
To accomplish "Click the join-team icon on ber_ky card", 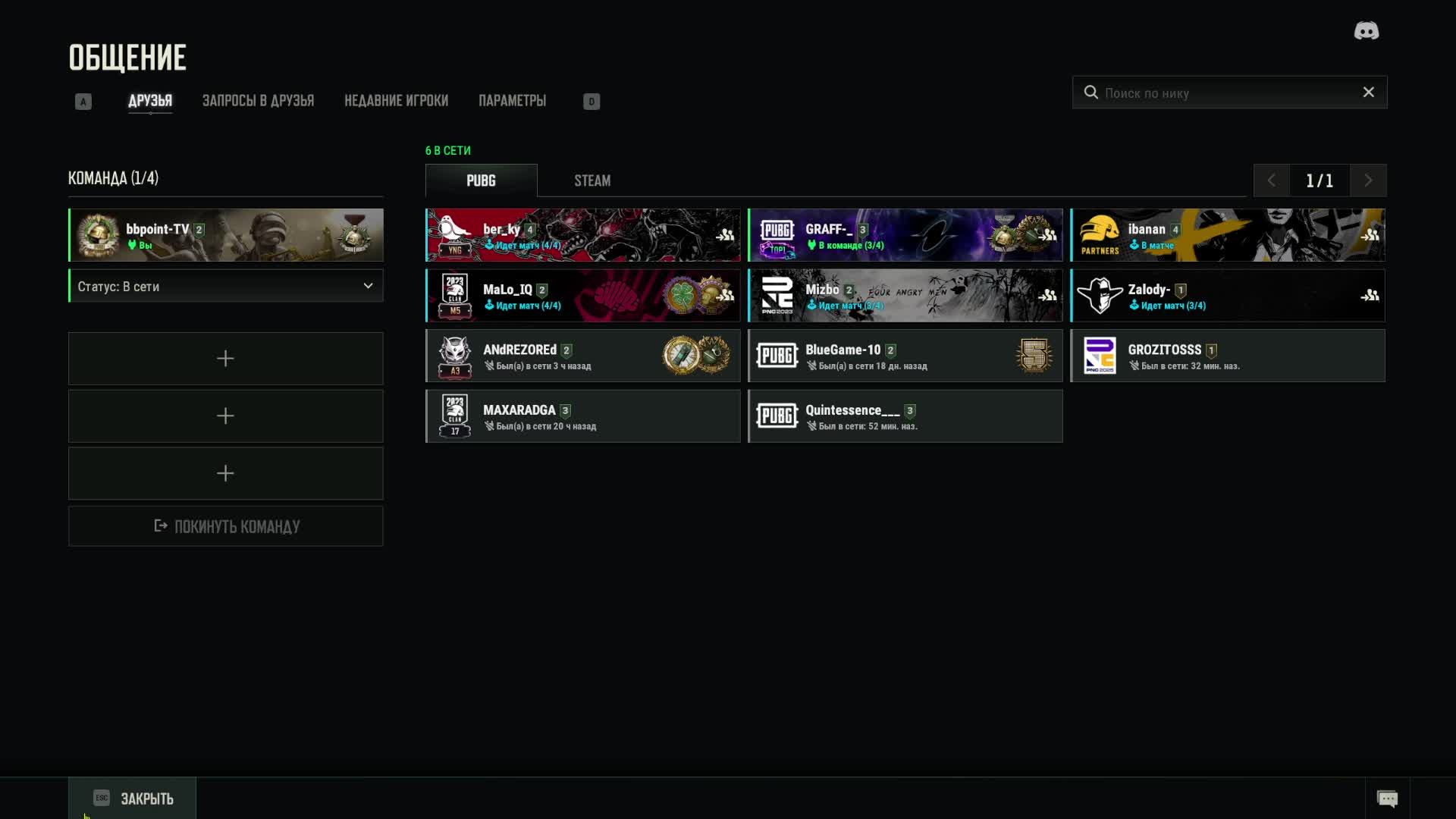I will click(725, 235).
